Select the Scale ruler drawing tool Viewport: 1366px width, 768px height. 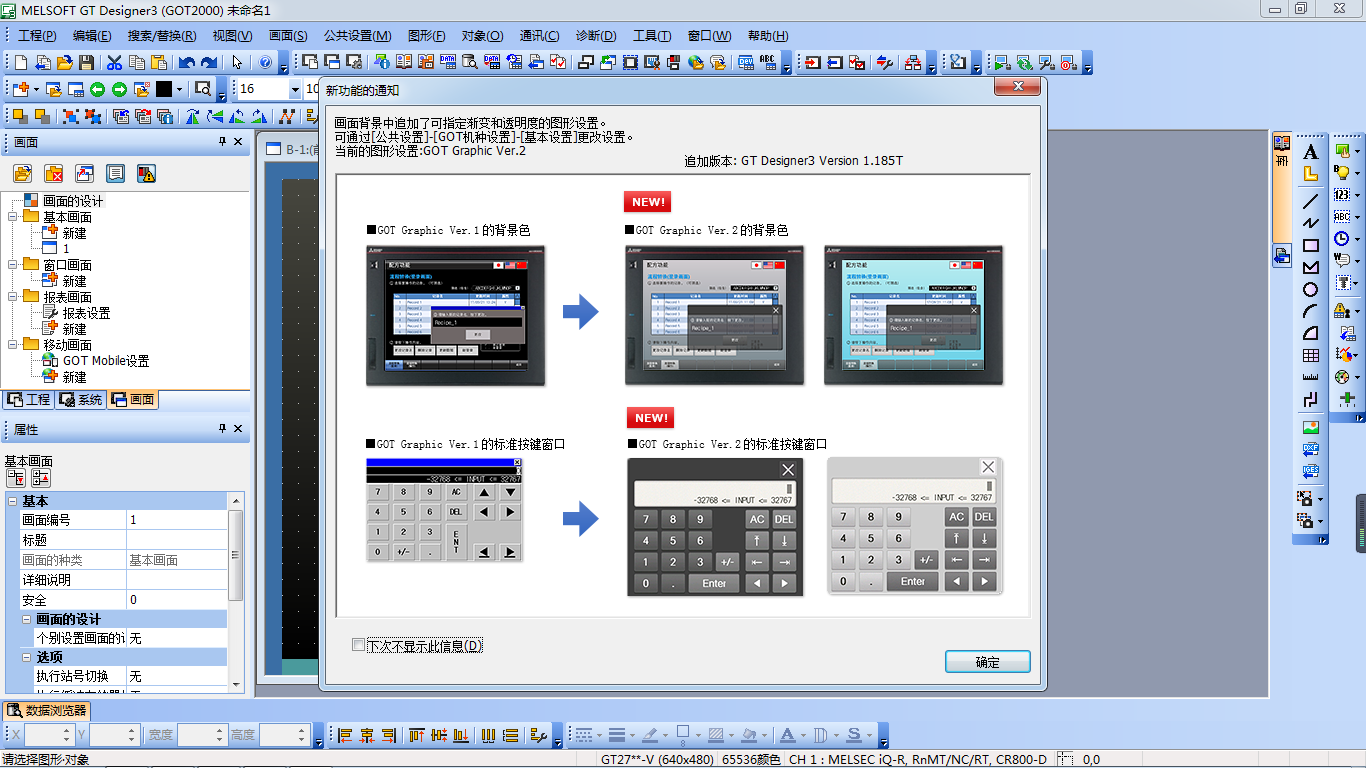point(1311,377)
